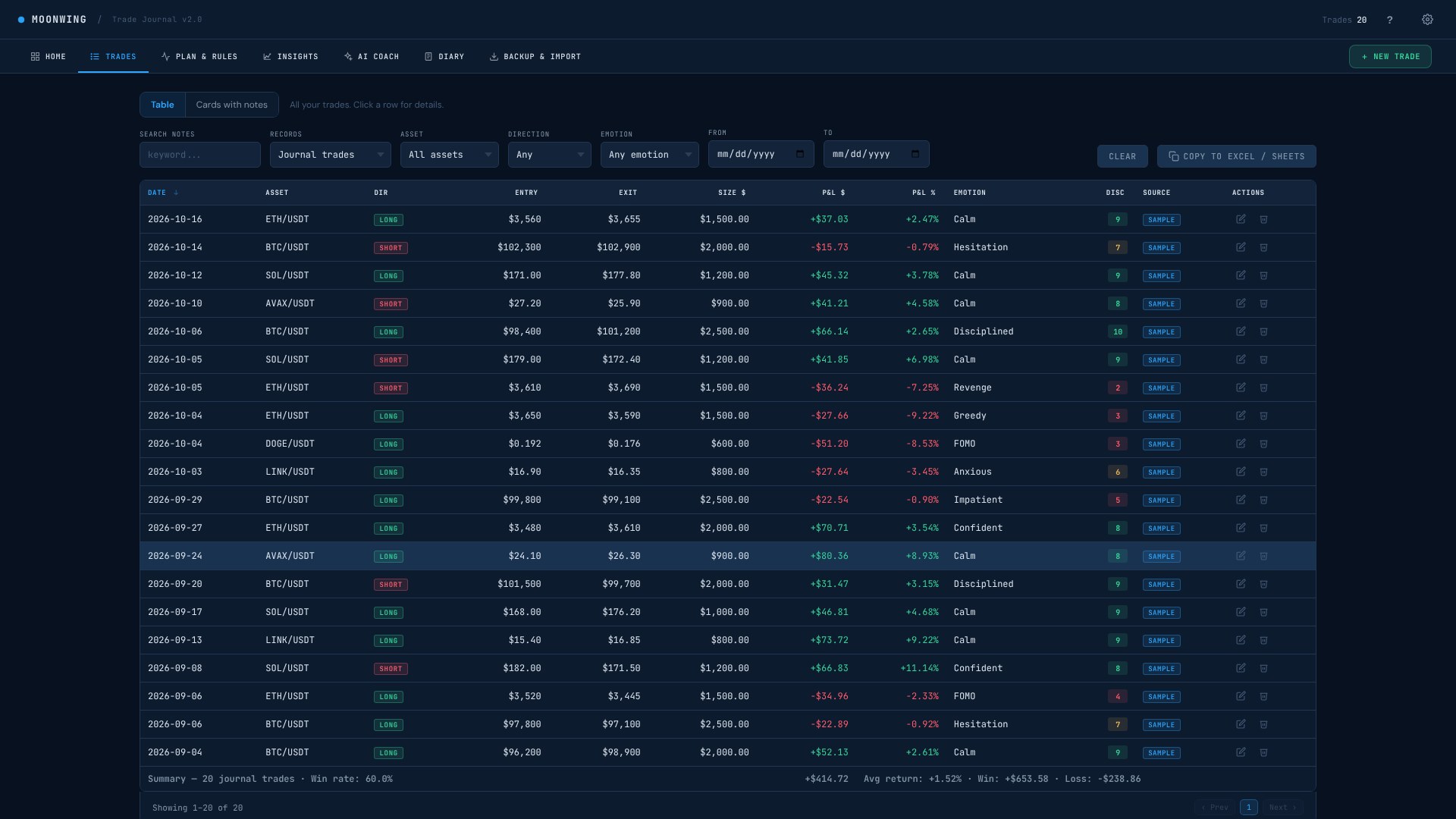Edit the 2026-10-03 LINK/USDT trade
Image resolution: width=1456 pixels, height=819 pixels.
pyautogui.click(x=1241, y=472)
